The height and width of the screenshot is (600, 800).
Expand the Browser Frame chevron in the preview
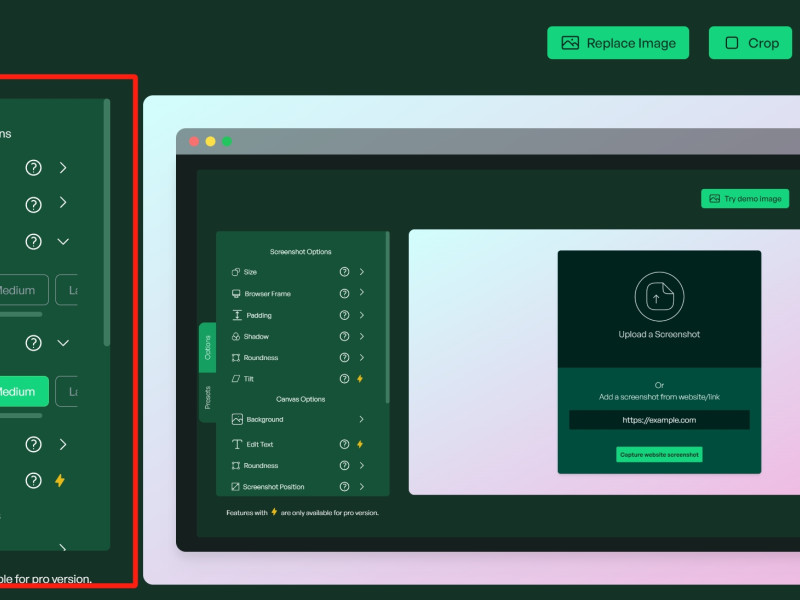click(362, 292)
